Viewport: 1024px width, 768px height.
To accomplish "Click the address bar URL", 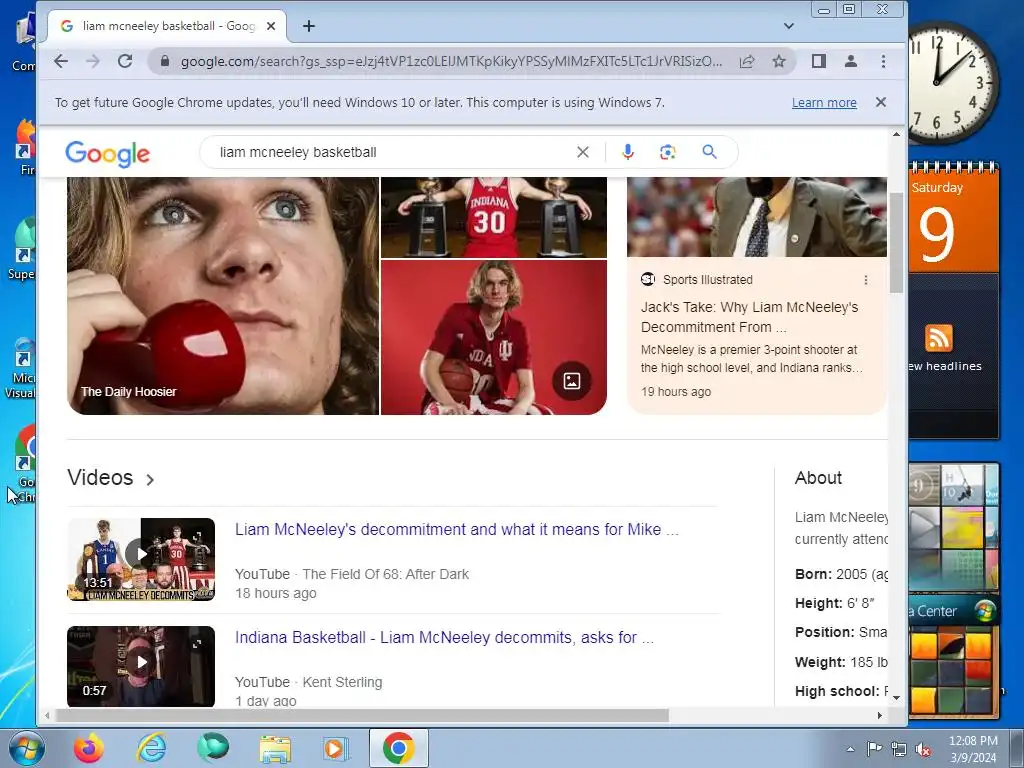I will (x=451, y=61).
